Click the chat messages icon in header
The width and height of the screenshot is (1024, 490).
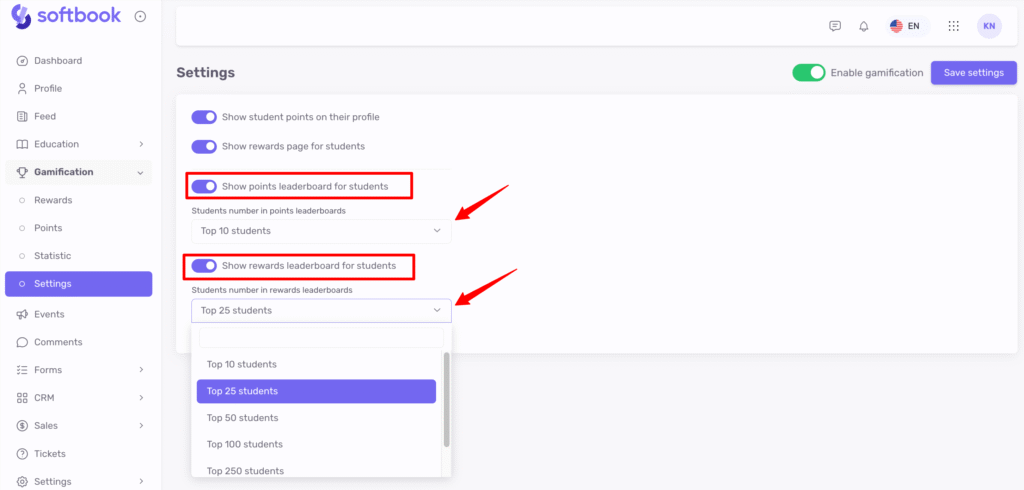pyautogui.click(x=835, y=26)
